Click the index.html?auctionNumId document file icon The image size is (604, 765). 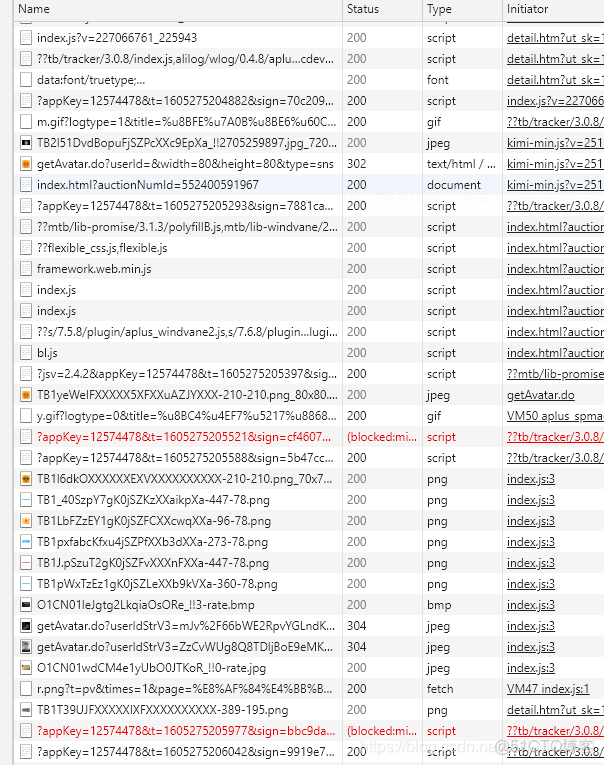point(26,185)
